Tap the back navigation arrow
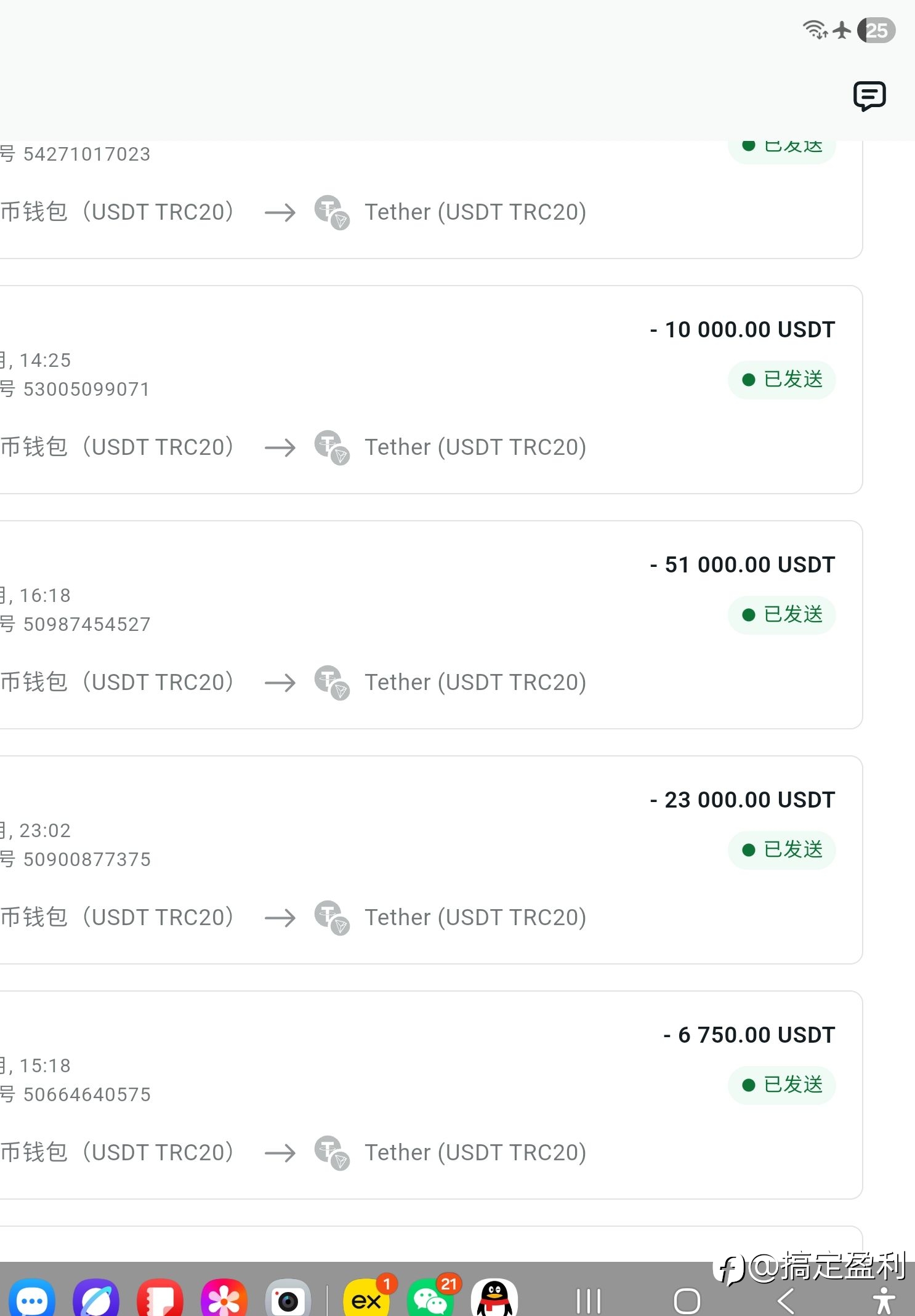The height and width of the screenshot is (1316, 915). tap(786, 1301)
